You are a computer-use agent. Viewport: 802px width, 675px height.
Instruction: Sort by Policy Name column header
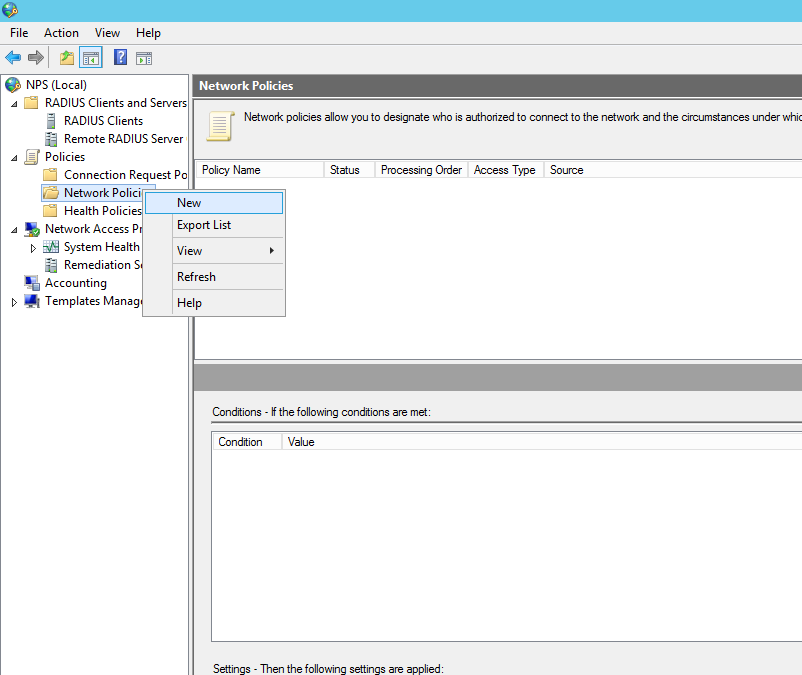pyautogui.click(x=260, y=170)
